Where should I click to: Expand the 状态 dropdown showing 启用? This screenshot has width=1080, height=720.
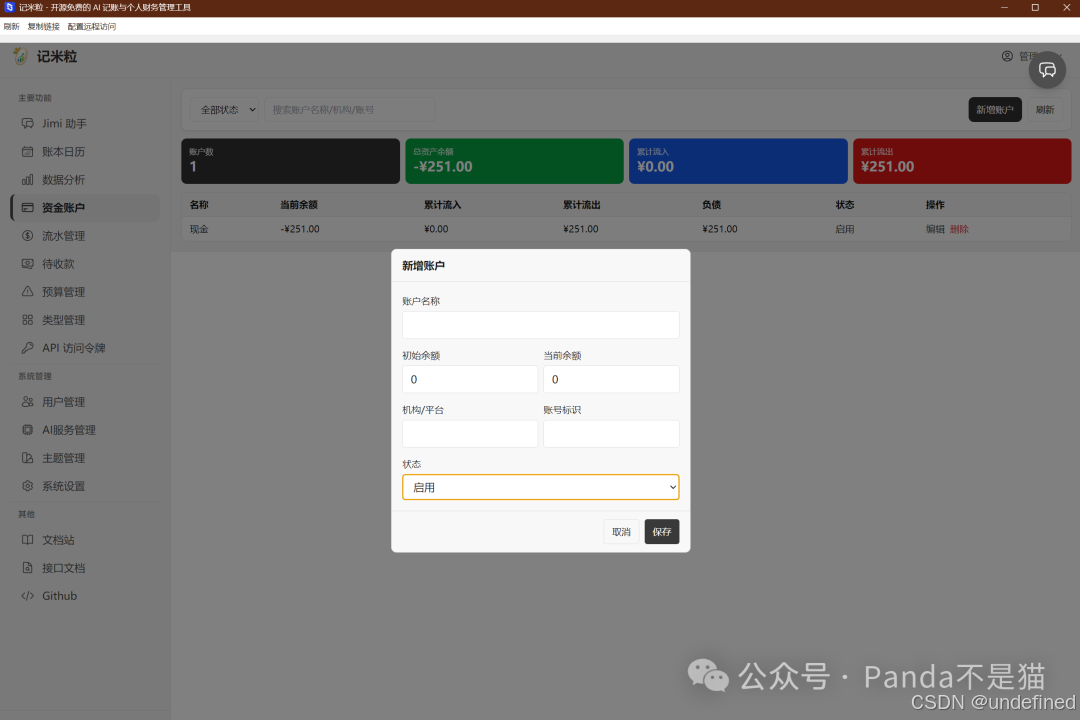pos(541,487)
